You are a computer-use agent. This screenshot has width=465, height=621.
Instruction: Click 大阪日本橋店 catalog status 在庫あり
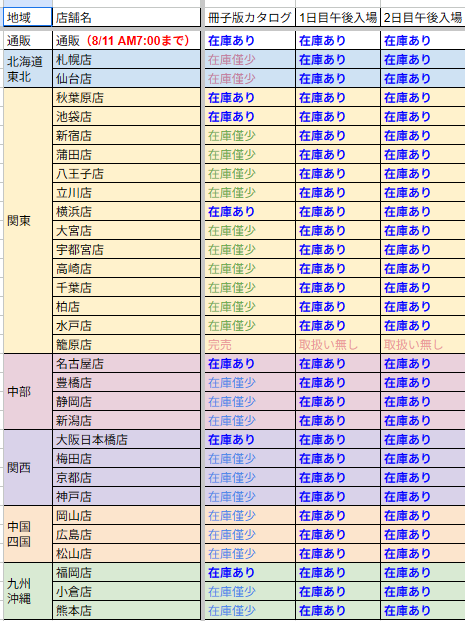250,440
